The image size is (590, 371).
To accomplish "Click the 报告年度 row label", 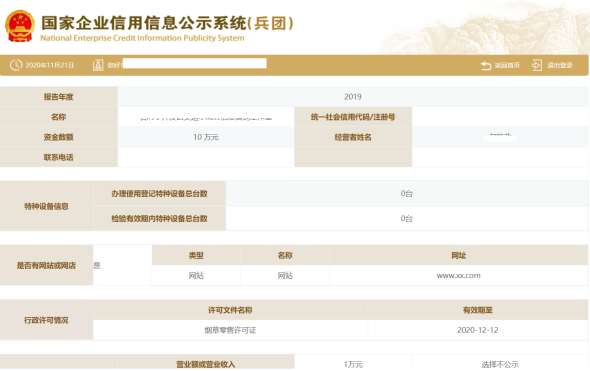I will coord(58,97).
